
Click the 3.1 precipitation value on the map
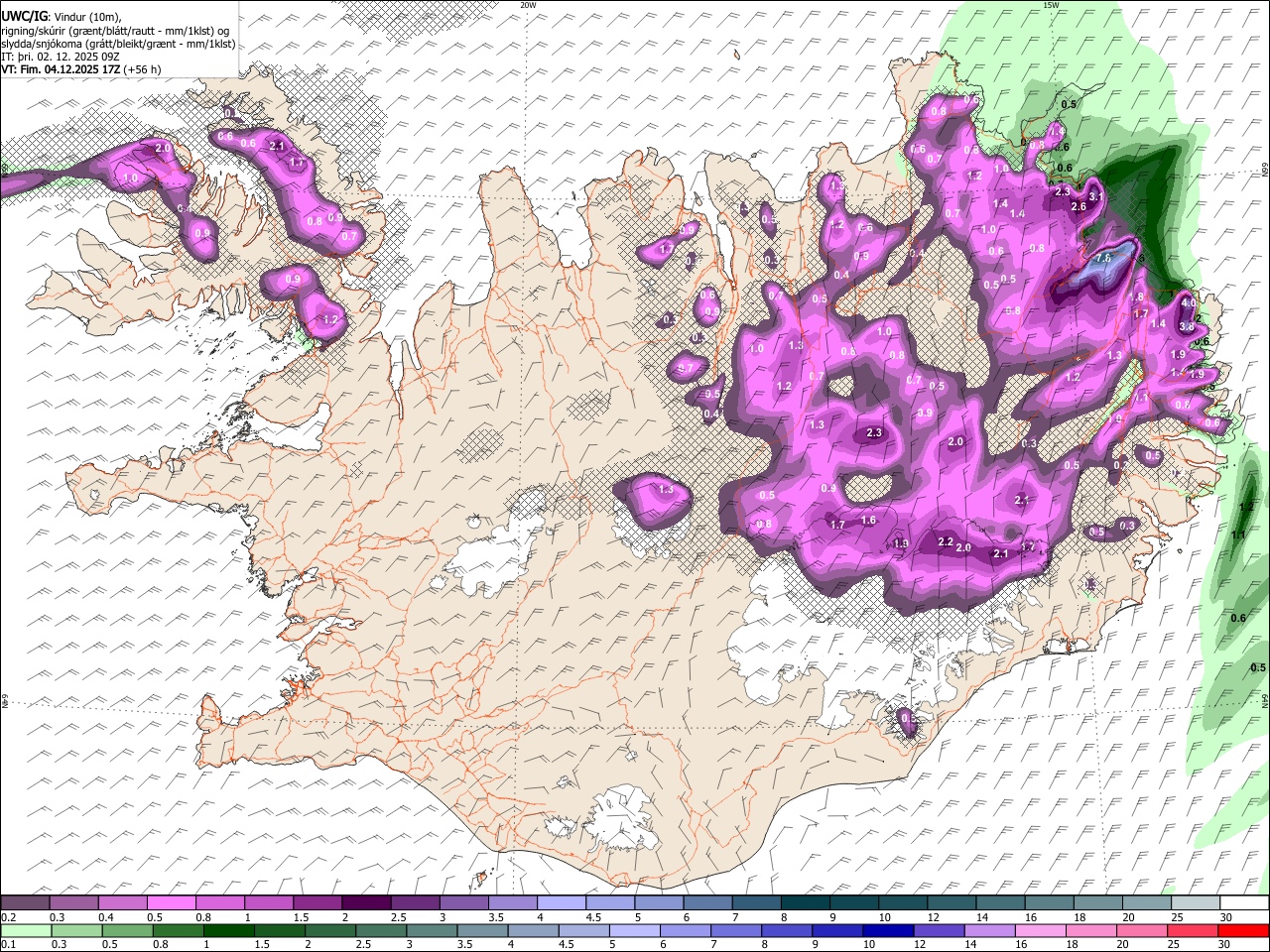[1096, 197]
